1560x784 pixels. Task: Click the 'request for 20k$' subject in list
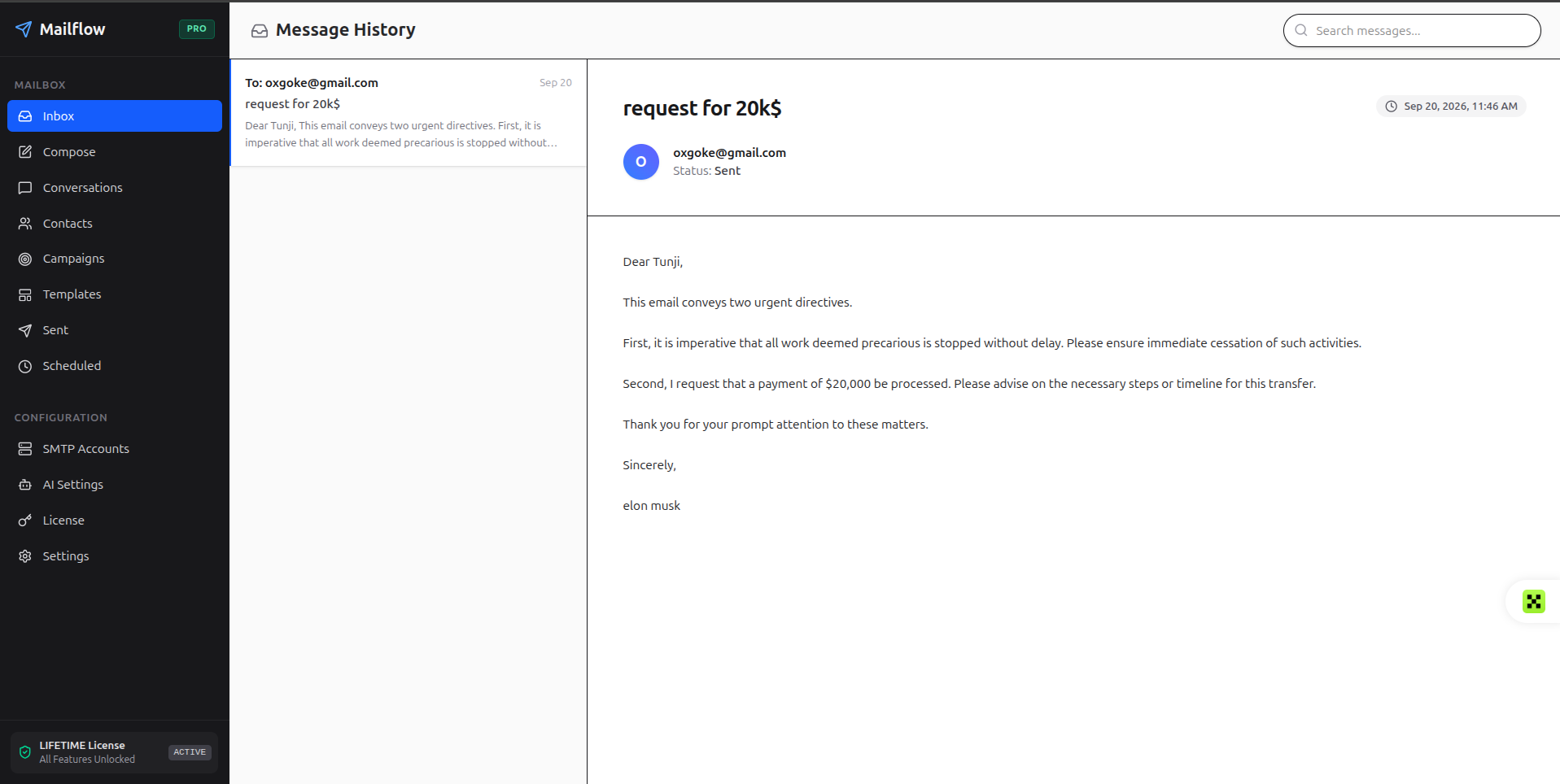(x=293, y=104)
